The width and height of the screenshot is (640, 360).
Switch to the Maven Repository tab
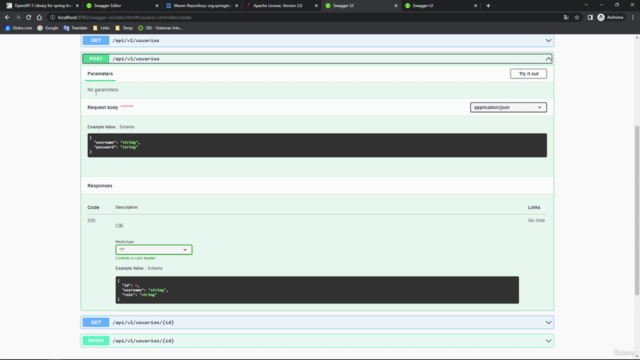point(201,6)
